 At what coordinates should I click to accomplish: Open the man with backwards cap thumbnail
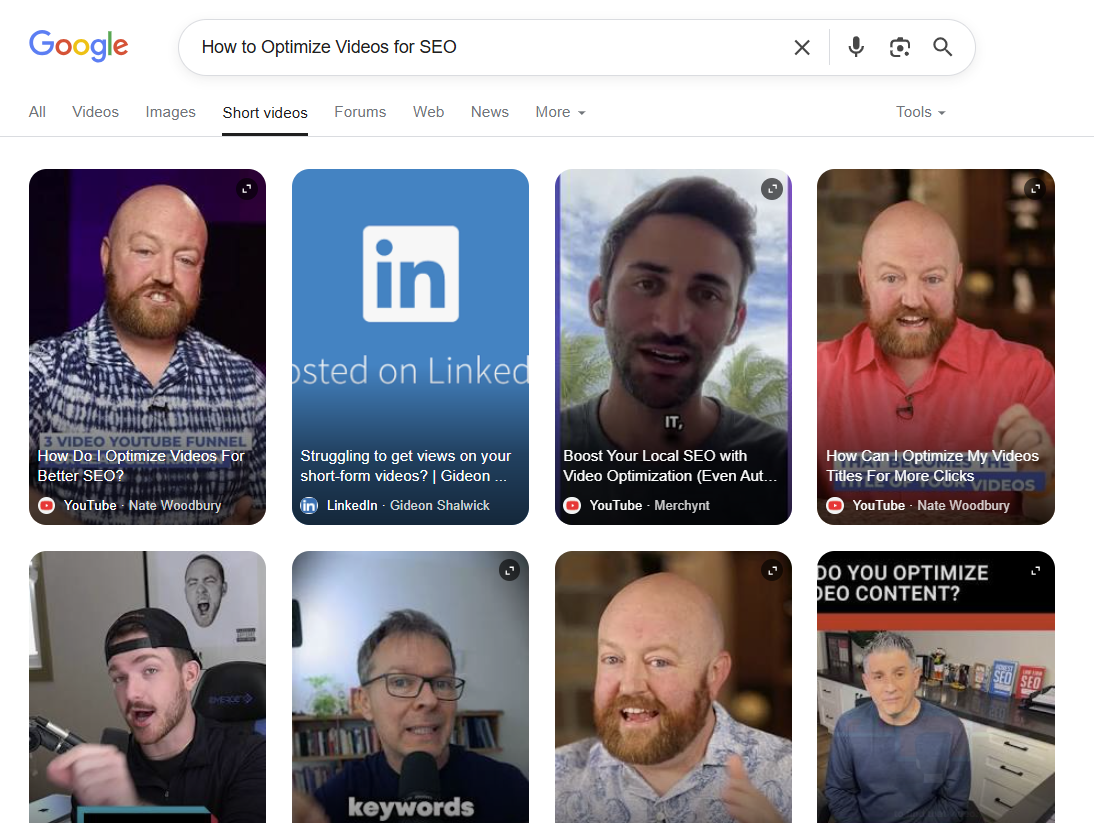tap(147, 687)
